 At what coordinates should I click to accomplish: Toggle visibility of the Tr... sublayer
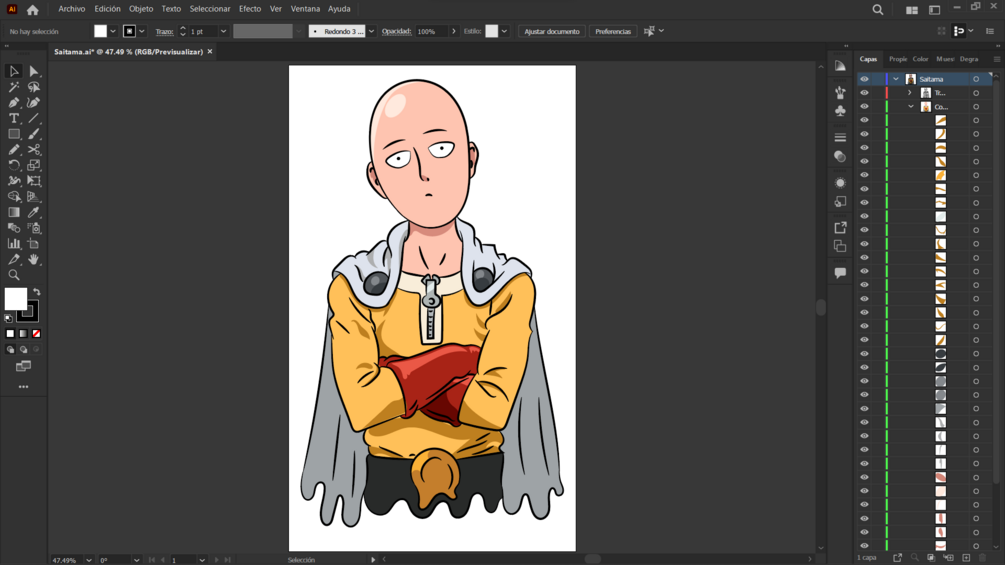(864, 93)
